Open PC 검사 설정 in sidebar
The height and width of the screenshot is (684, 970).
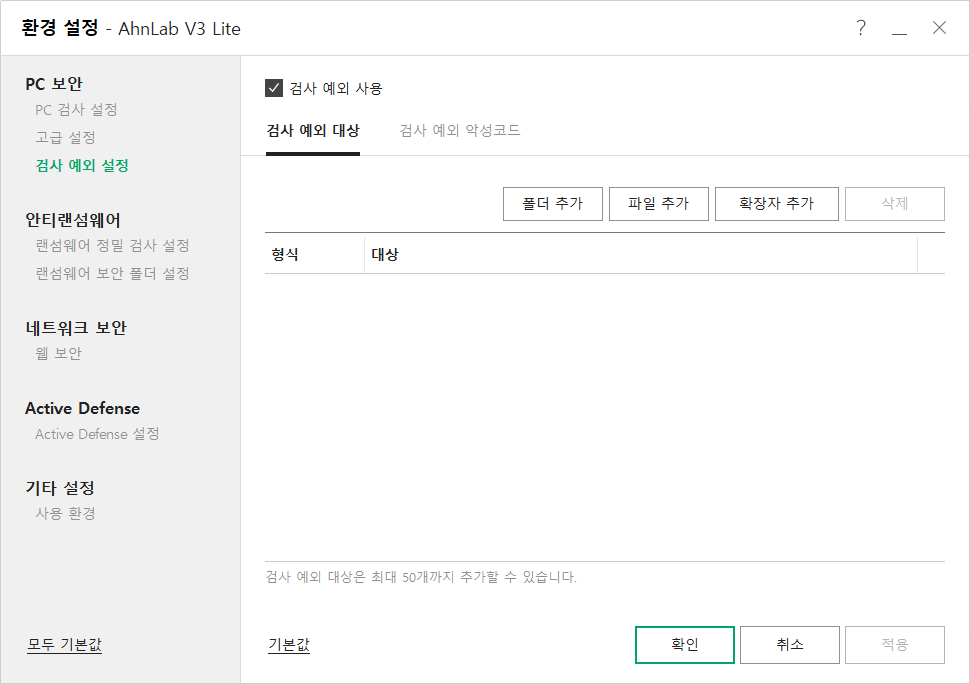(x=76, y=110)
